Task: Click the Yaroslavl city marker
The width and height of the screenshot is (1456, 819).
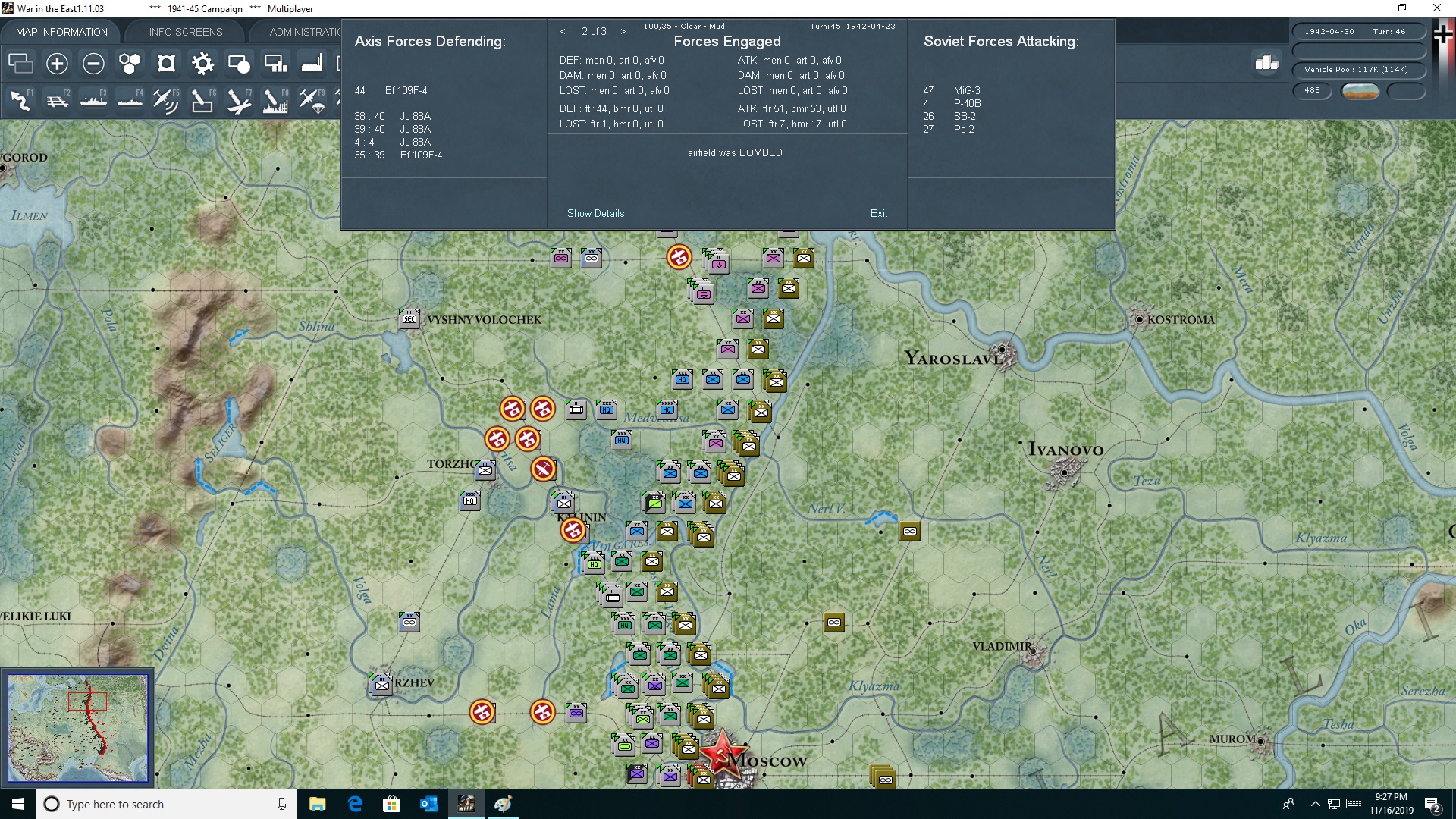Action: (x=1003, y=351)
